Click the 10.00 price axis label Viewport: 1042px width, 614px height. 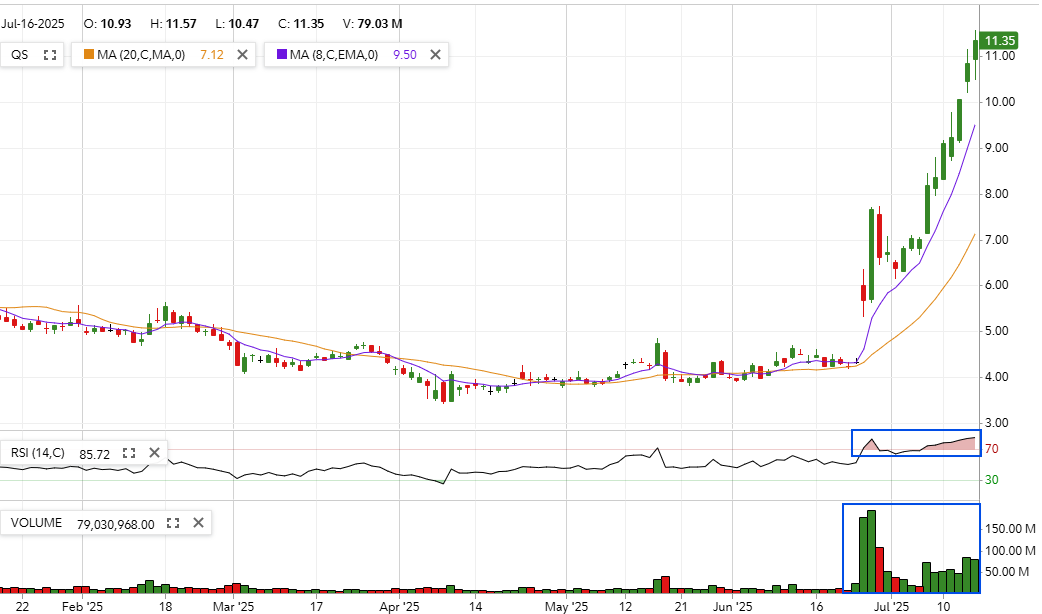[x=1000, y=102]
